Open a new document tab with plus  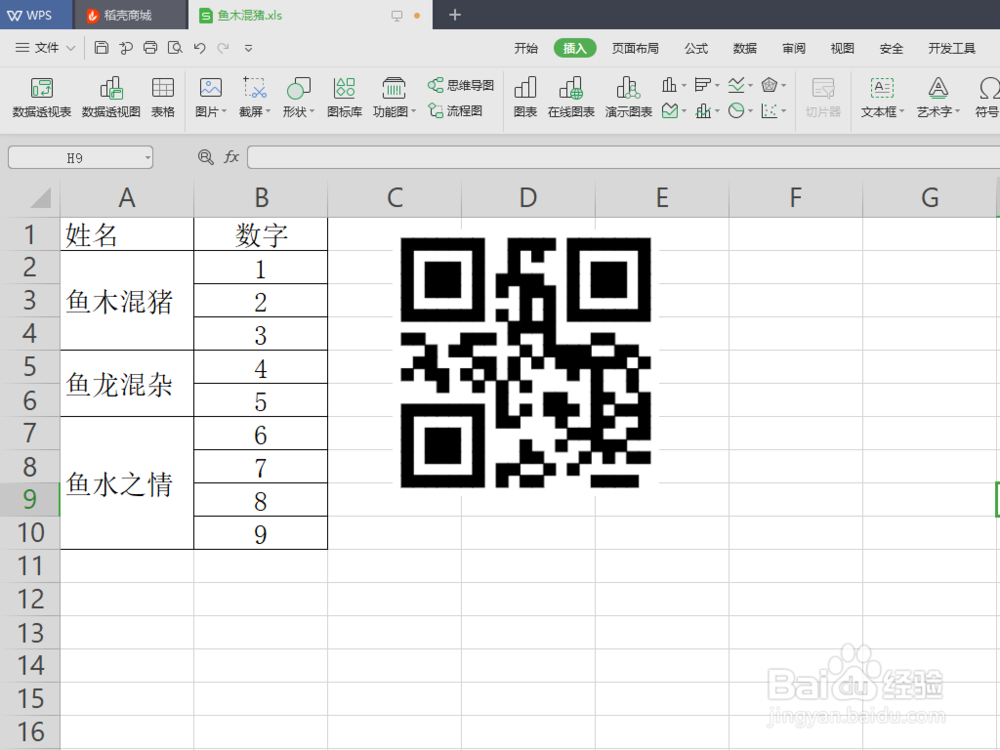tap(455, 15)
